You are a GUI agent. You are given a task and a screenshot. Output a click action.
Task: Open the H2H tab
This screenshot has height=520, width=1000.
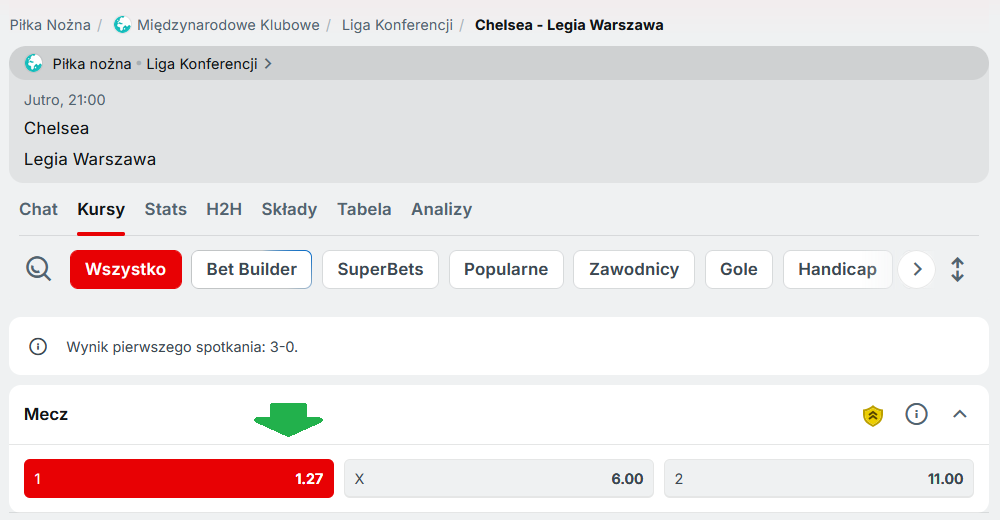(x=224, y=209)
